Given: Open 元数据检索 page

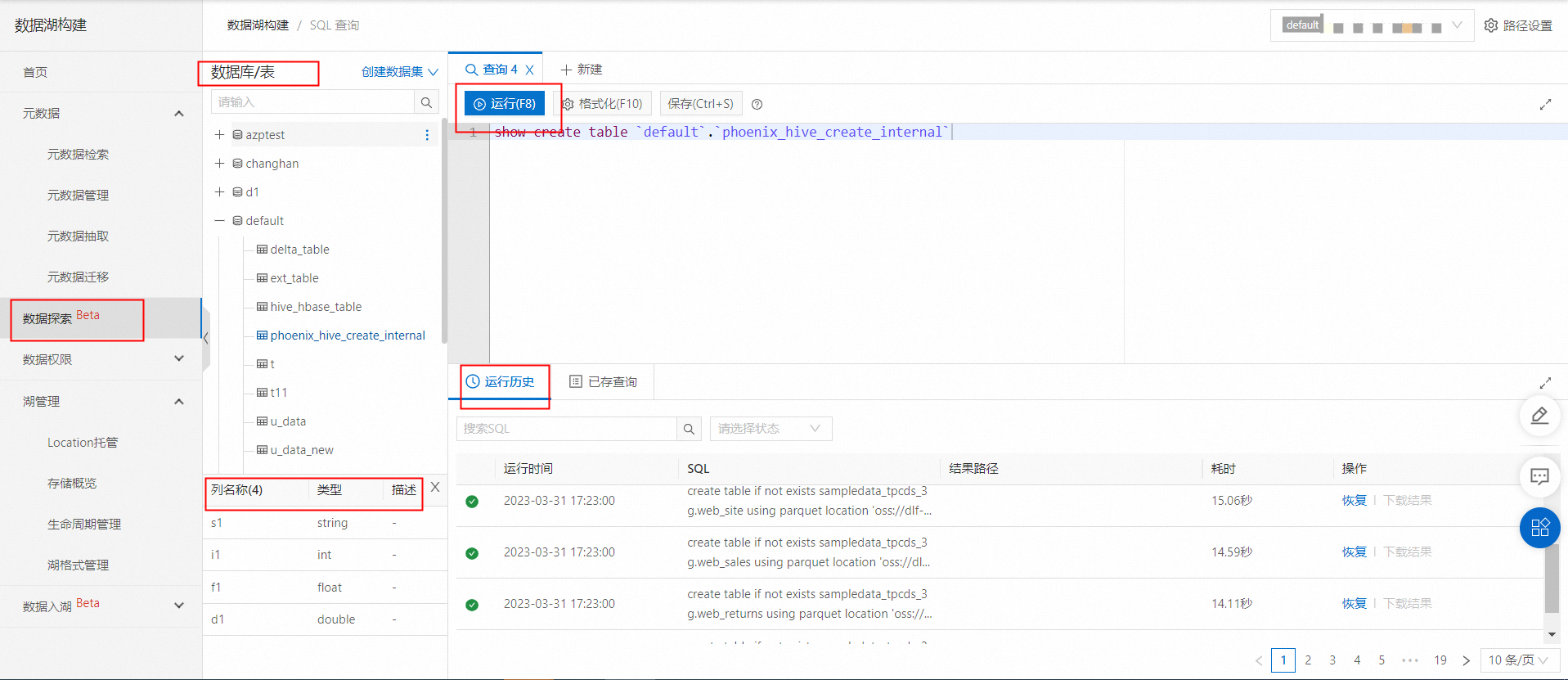Looking at the screenshot, I should click(x=78, y=154).
